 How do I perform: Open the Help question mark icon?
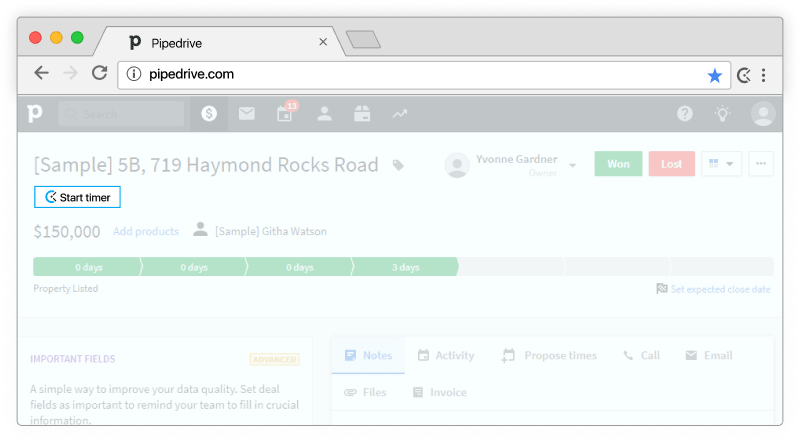[685, 113]
